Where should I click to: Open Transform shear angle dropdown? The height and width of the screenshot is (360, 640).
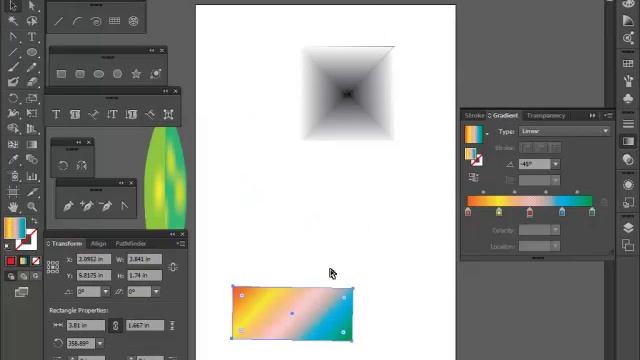pos(156,292)
